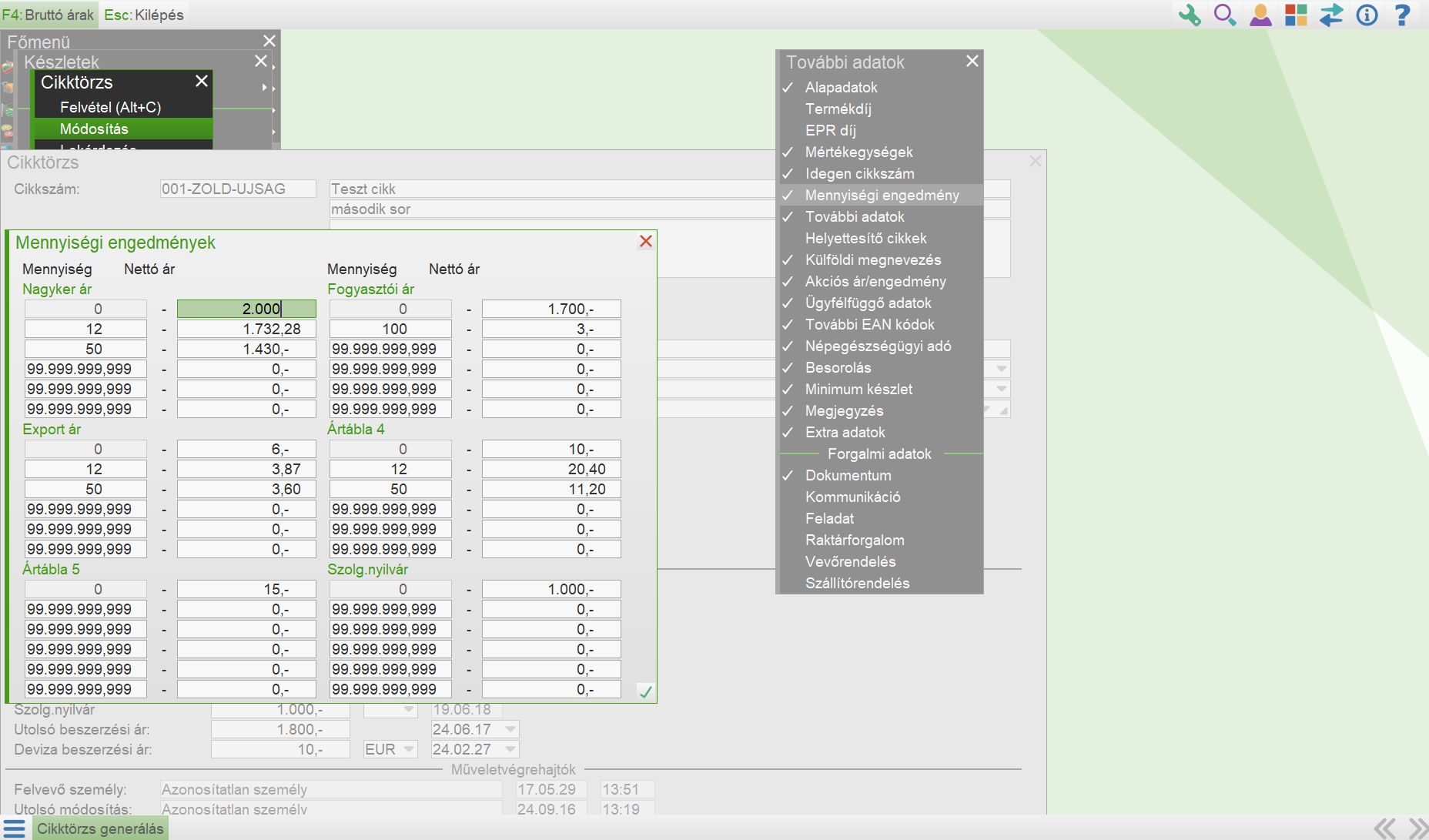Uncheck the Mértékegységek option

tap(858, 152)
